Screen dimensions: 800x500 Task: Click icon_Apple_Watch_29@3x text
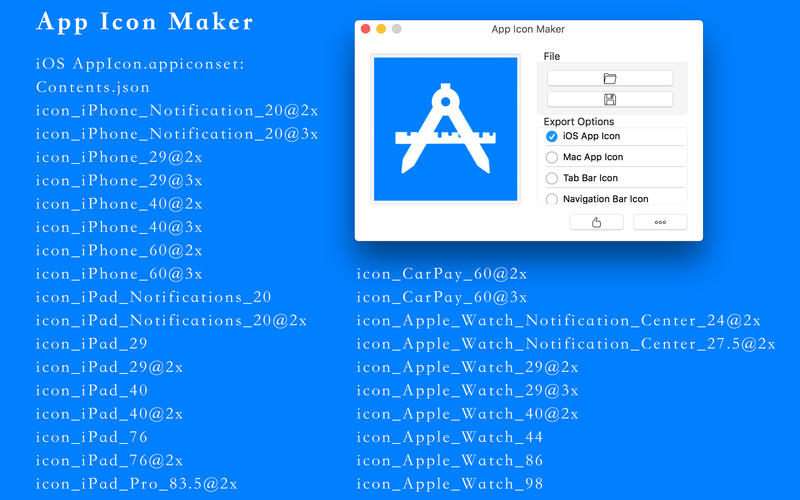(x=467, y=391)
